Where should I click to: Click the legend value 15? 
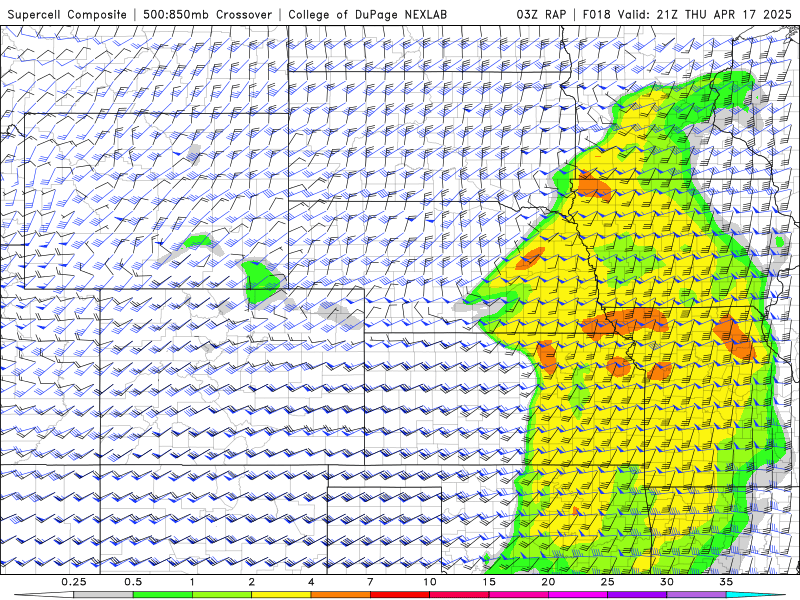click(489, 582)
